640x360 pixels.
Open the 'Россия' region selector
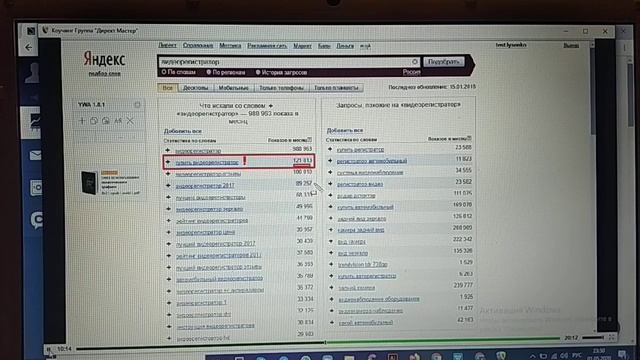[411, 72]
